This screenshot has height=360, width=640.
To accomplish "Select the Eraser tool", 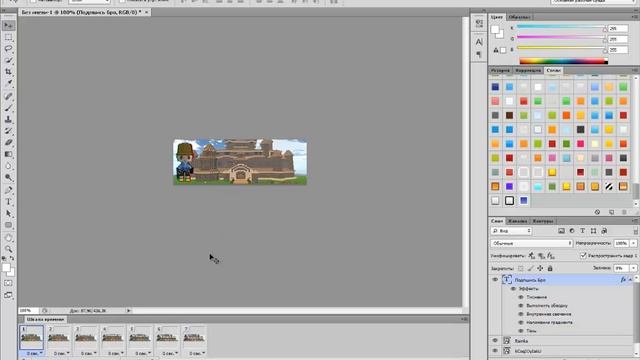I will click(8, 142).
